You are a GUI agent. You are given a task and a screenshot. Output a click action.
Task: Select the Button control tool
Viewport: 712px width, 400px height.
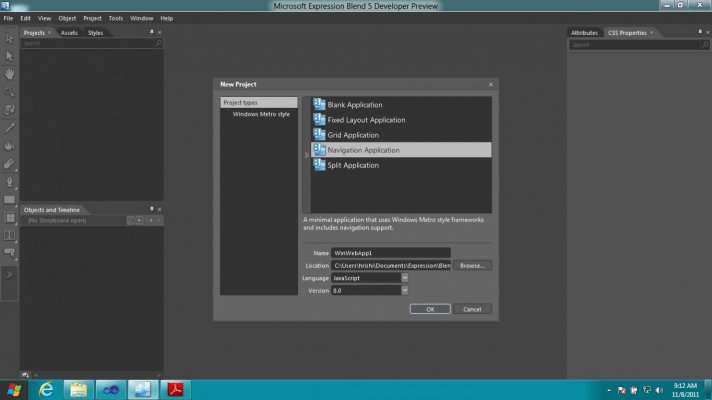[x=9, y=252]
